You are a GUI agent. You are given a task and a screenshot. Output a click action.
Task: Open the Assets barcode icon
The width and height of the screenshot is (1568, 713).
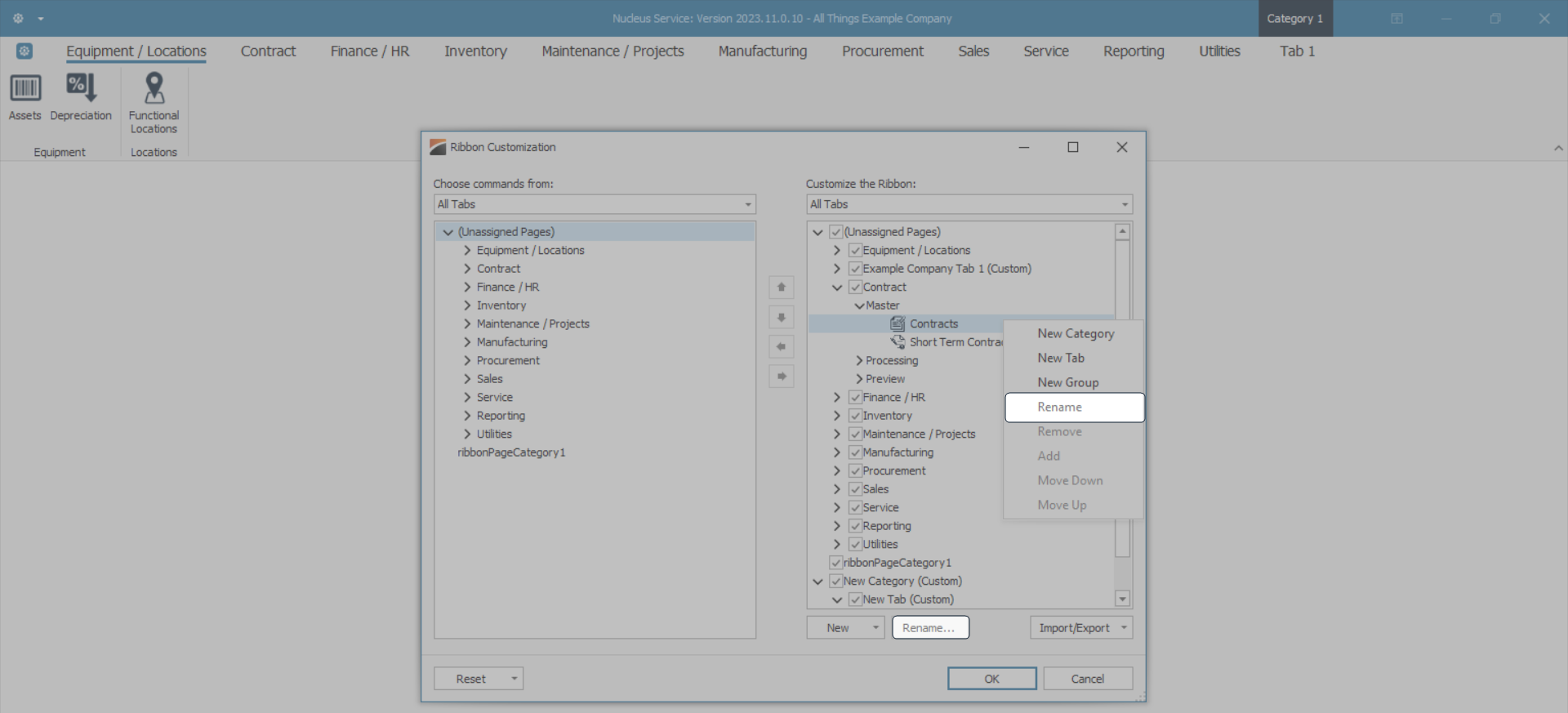click(25, 88)
